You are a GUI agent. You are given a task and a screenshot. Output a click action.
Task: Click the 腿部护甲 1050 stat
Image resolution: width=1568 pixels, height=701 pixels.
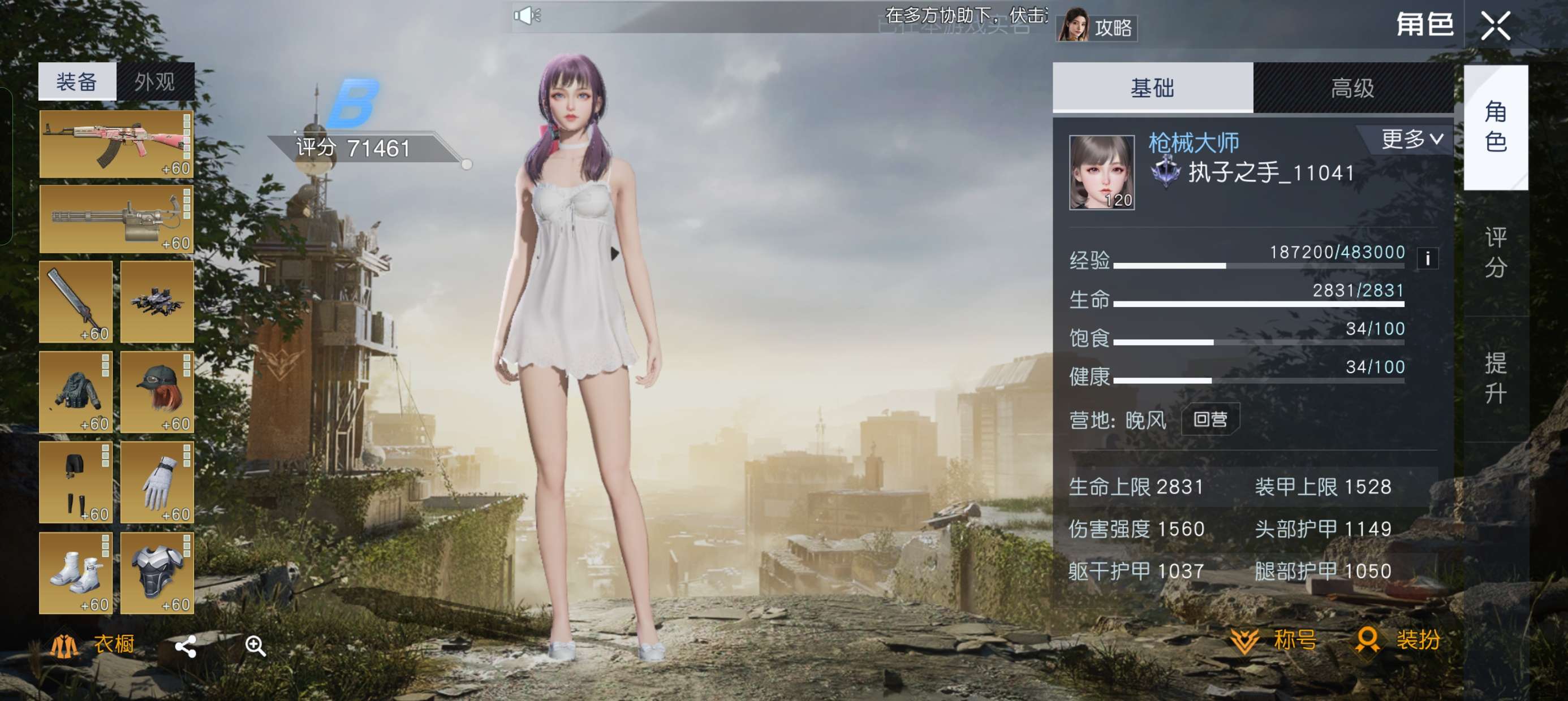coord(1323,571)
